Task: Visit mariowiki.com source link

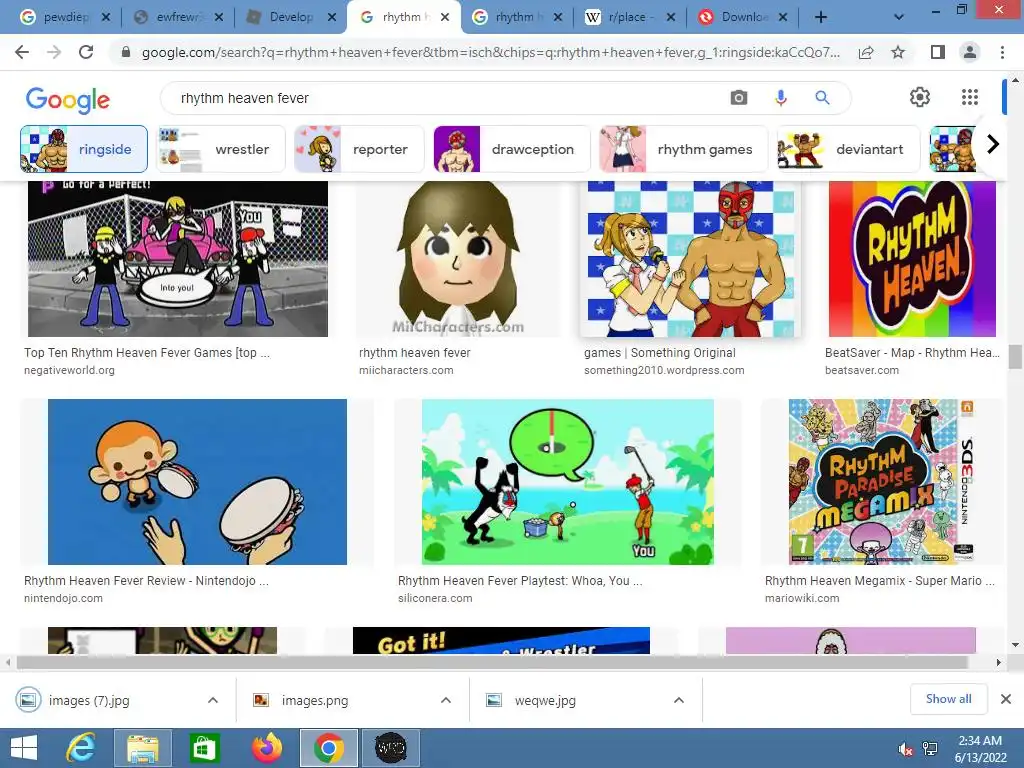Action: [x=802, y=598]
